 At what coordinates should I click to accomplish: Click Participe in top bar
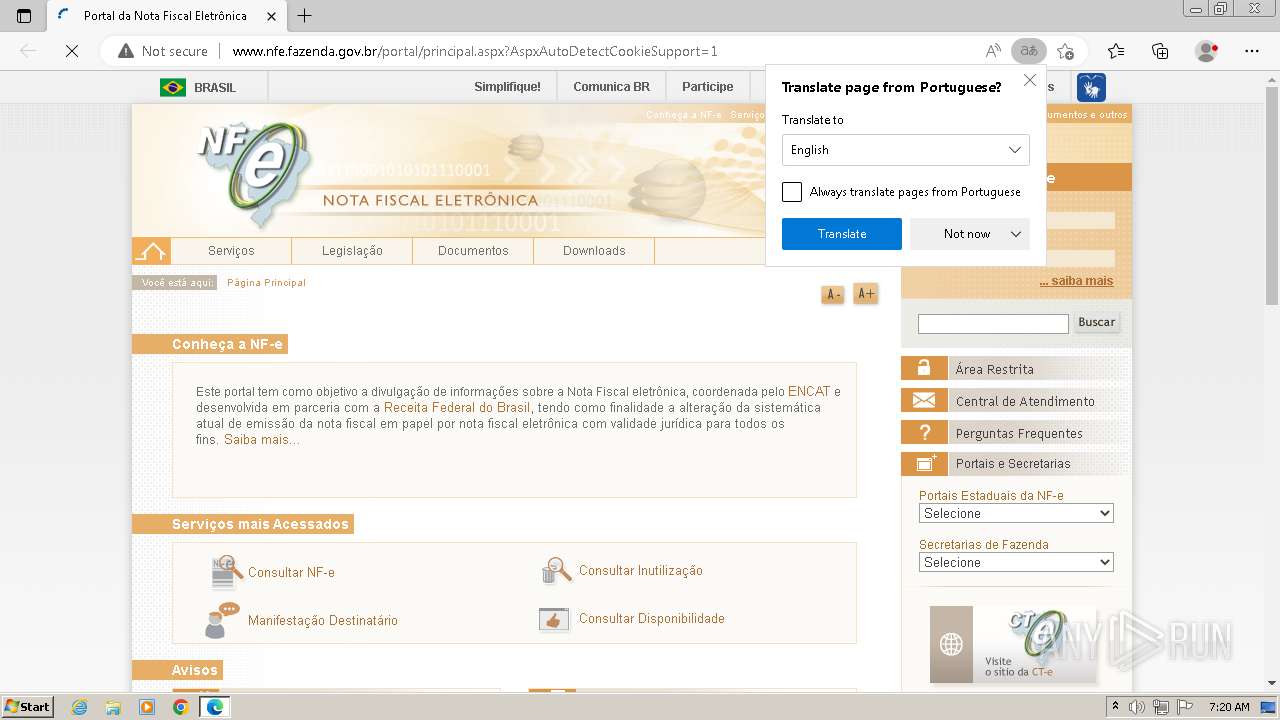click(x=708, y=87)
